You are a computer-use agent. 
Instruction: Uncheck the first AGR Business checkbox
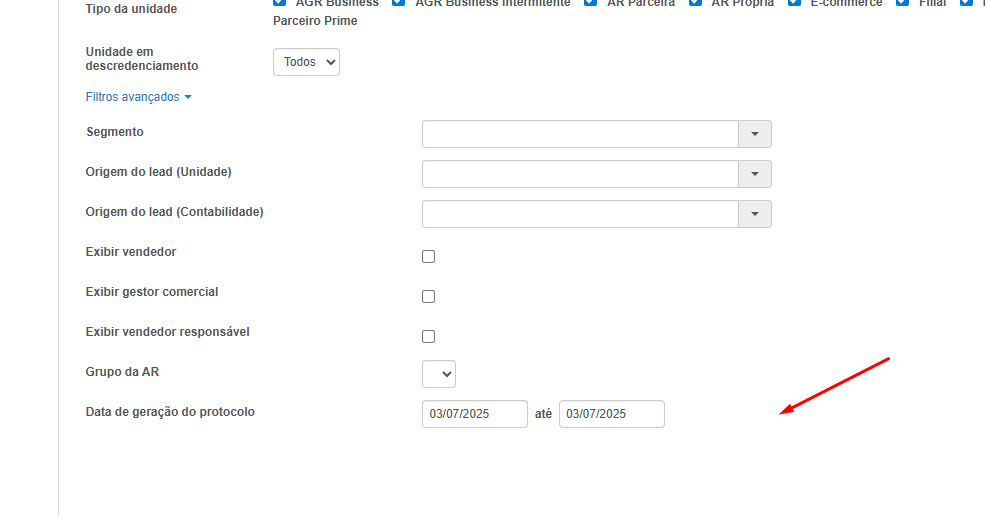[x=280, y=3]
